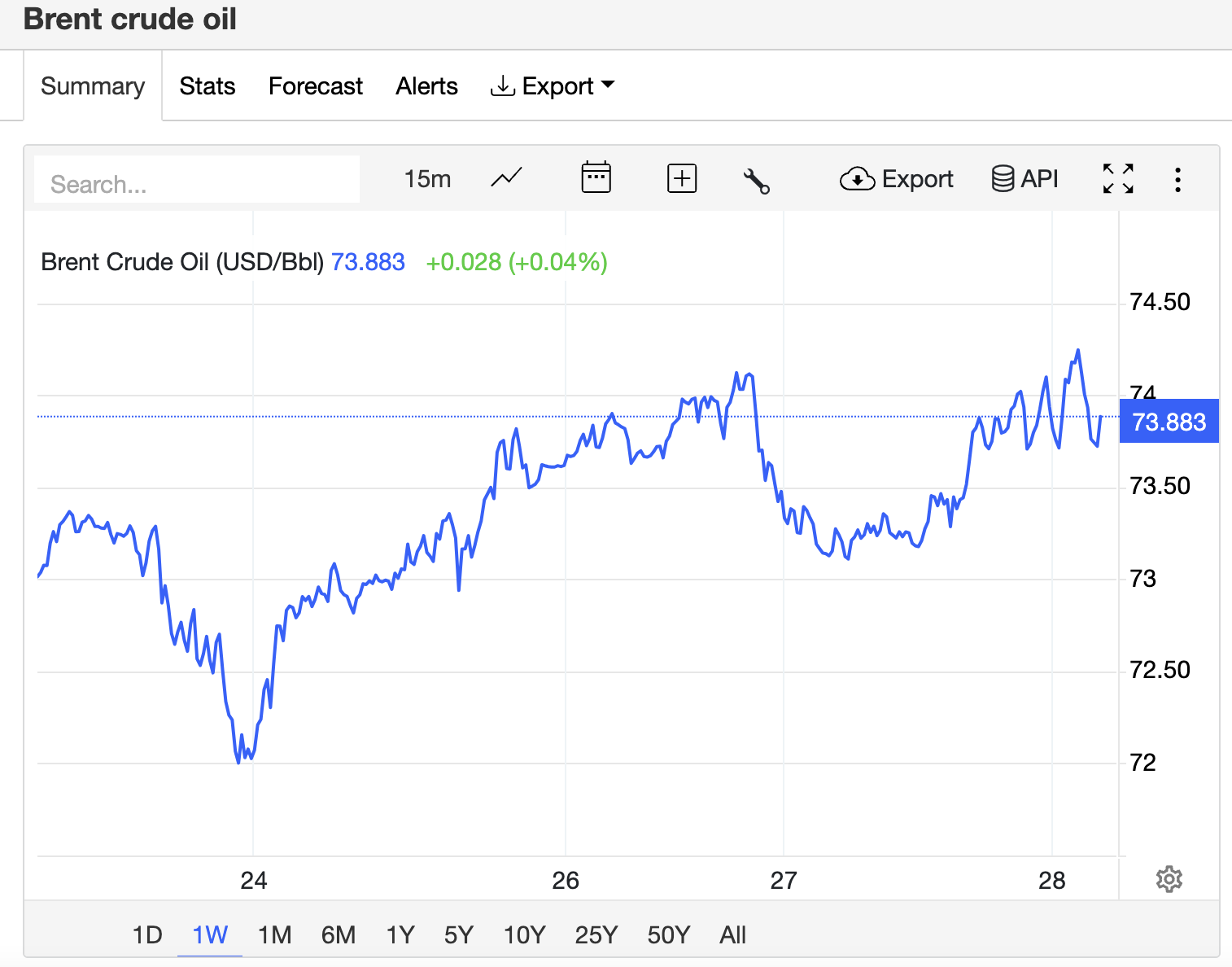Click the 74.50 axis label
Screen dimensions: 1232x967
point(1160,302)
